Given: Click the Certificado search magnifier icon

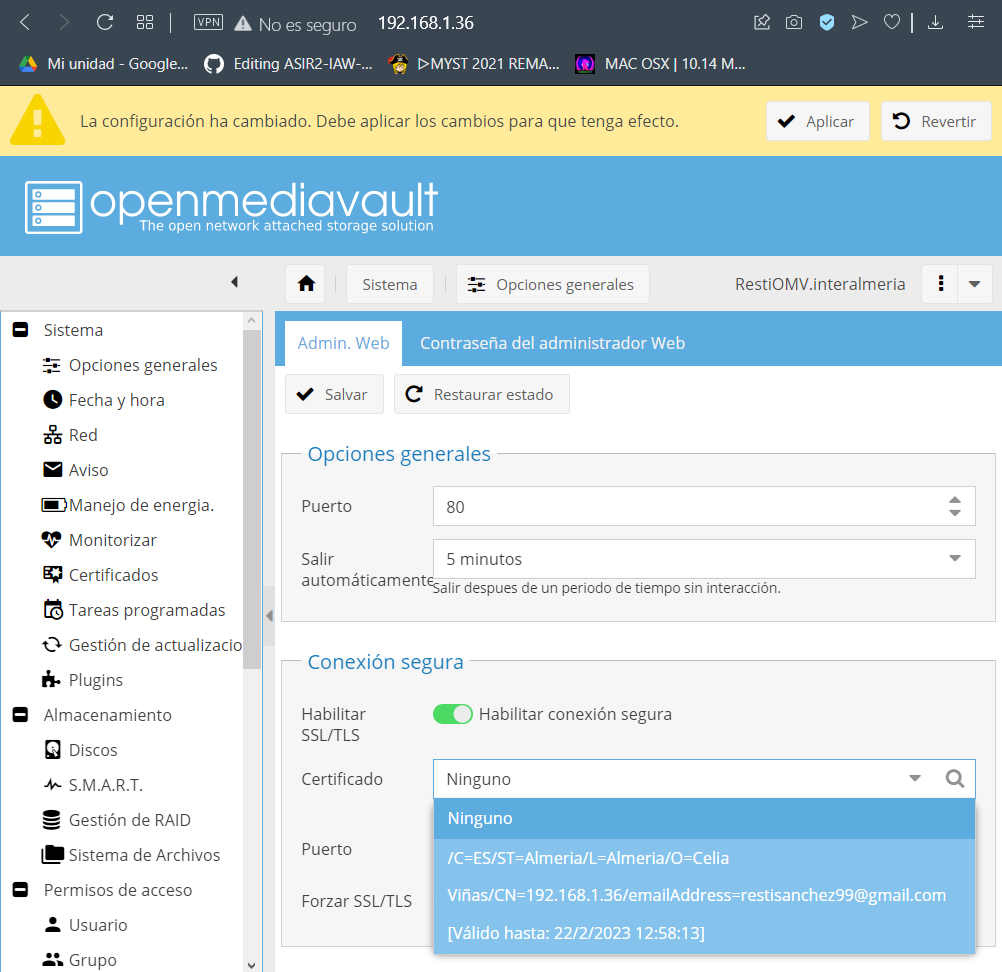Looking at the screenshot, I should (x=955, y=778).
